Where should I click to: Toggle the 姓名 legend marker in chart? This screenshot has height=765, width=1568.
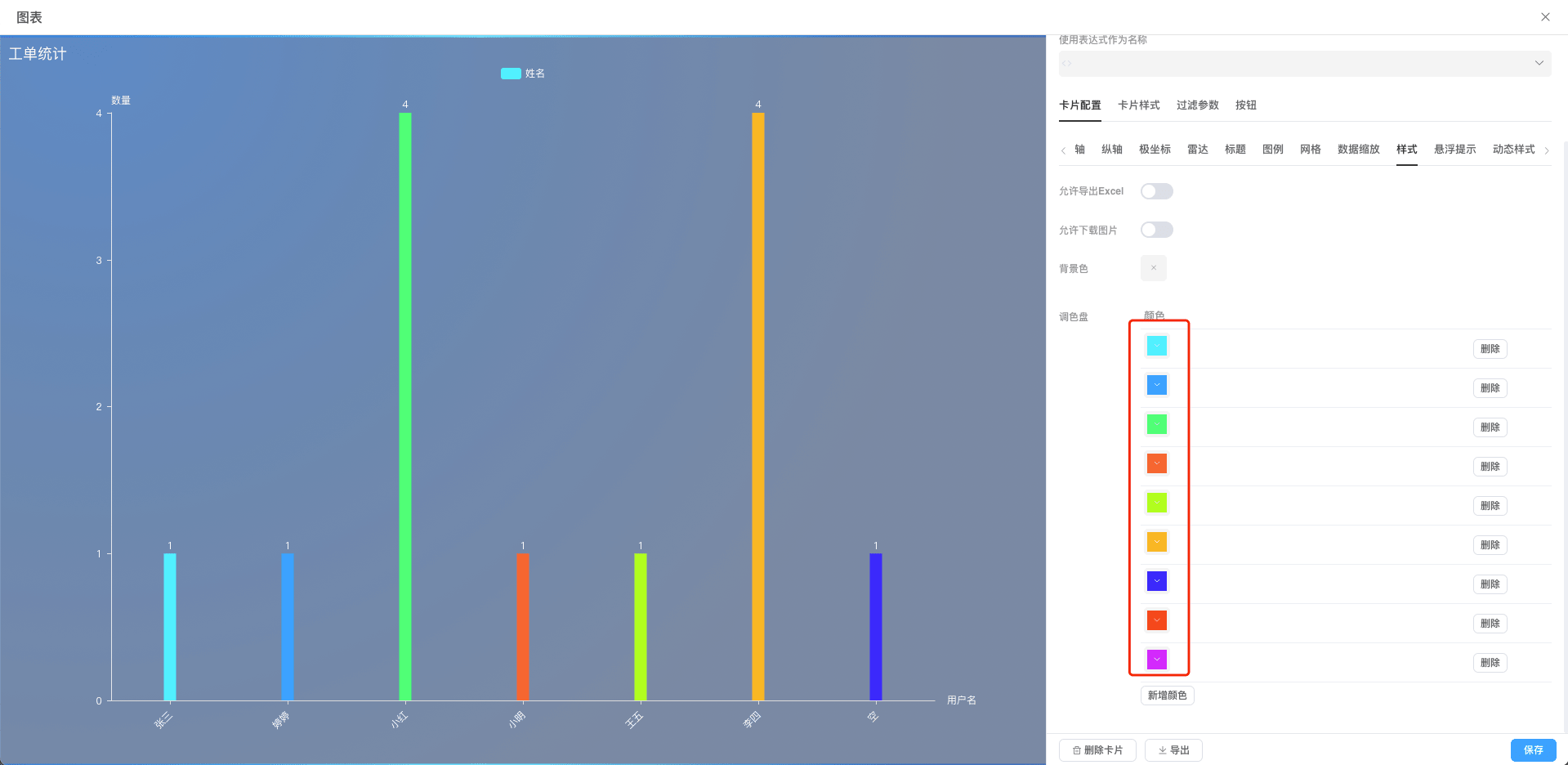(511, 74)
